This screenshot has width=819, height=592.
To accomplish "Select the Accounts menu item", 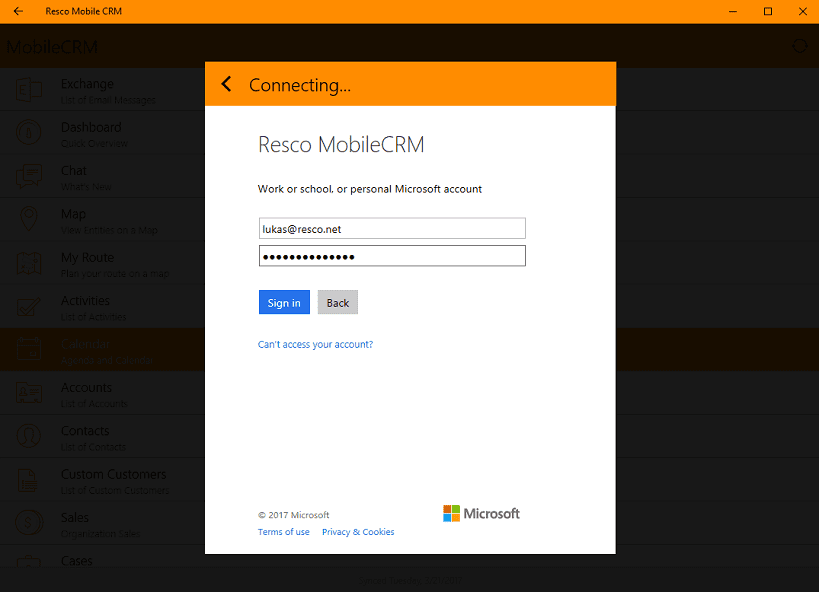I will [102, 393].
